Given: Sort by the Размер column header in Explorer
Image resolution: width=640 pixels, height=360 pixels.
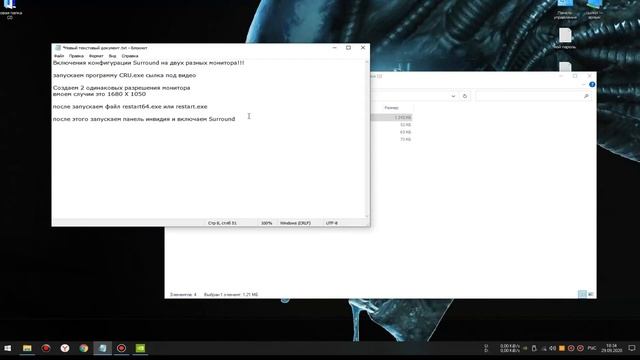Looking at the screenshot, I should 391,108.
